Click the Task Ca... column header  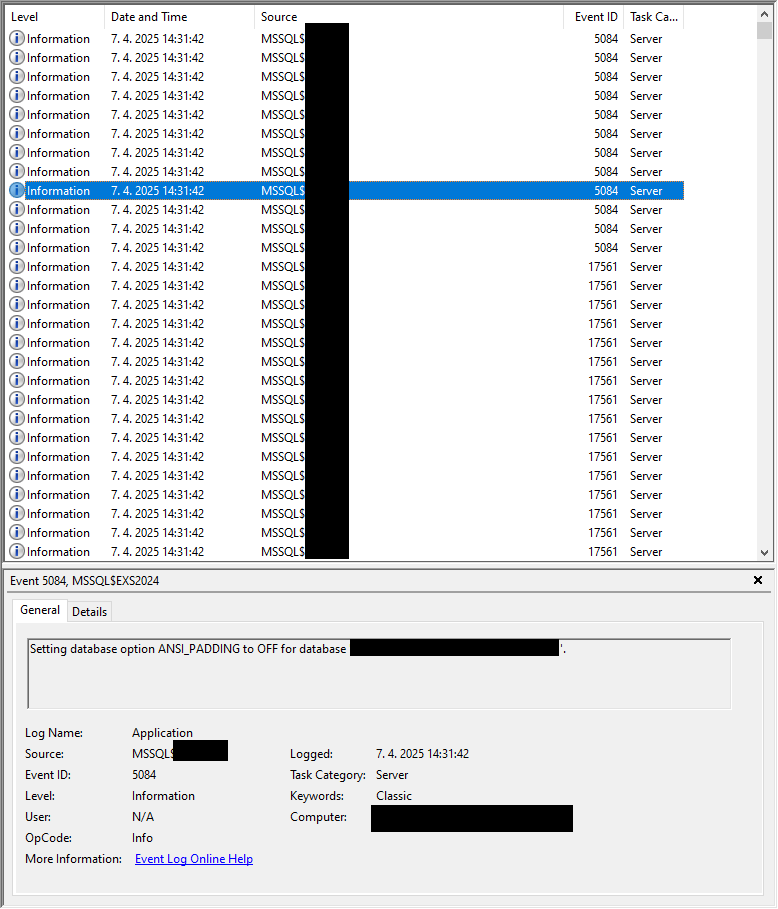pos(653,17)
